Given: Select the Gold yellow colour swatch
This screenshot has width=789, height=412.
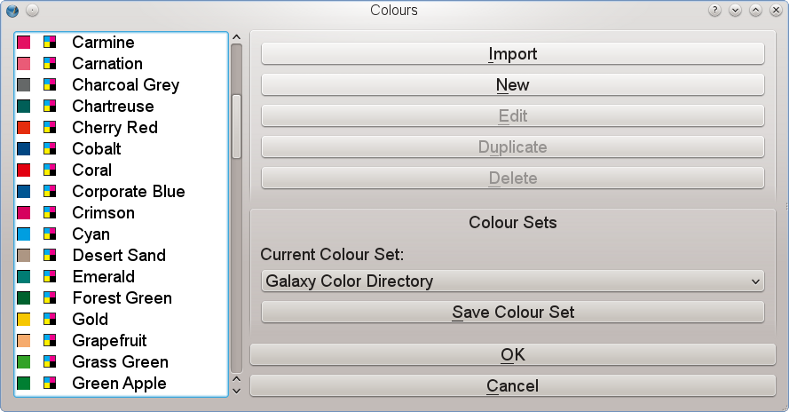Looking at the screenshot, I should tap(24, 319).
